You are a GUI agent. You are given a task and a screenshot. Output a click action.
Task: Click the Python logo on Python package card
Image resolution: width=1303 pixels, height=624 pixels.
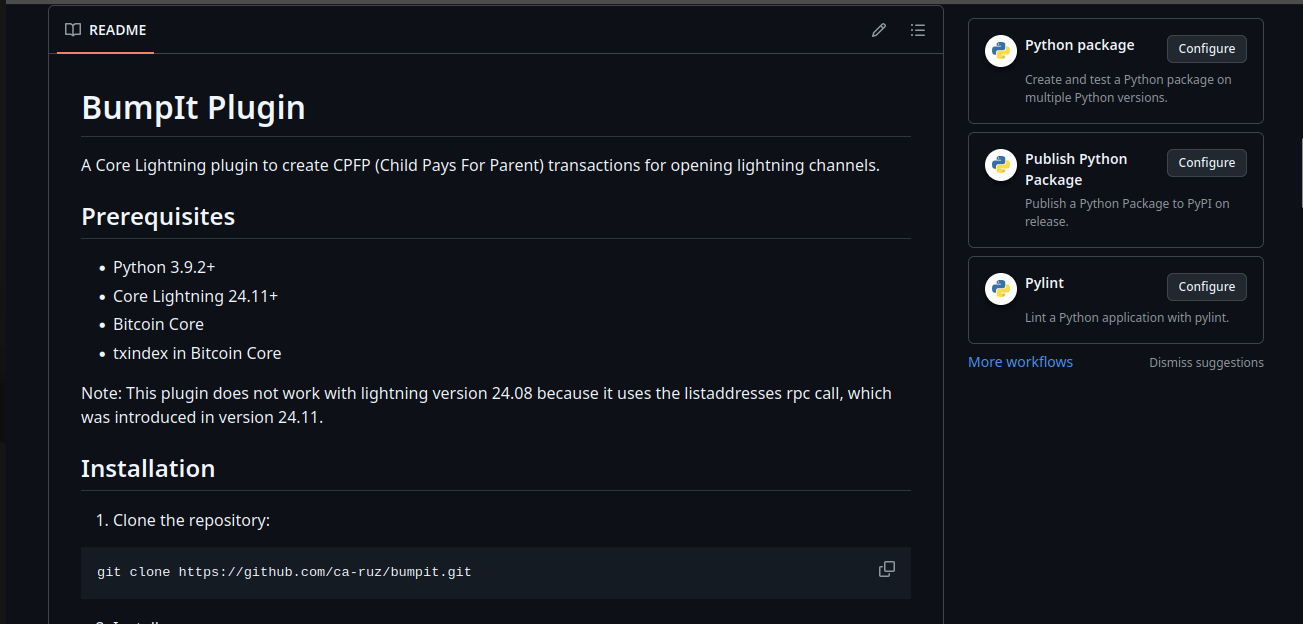pos(1001,51)
